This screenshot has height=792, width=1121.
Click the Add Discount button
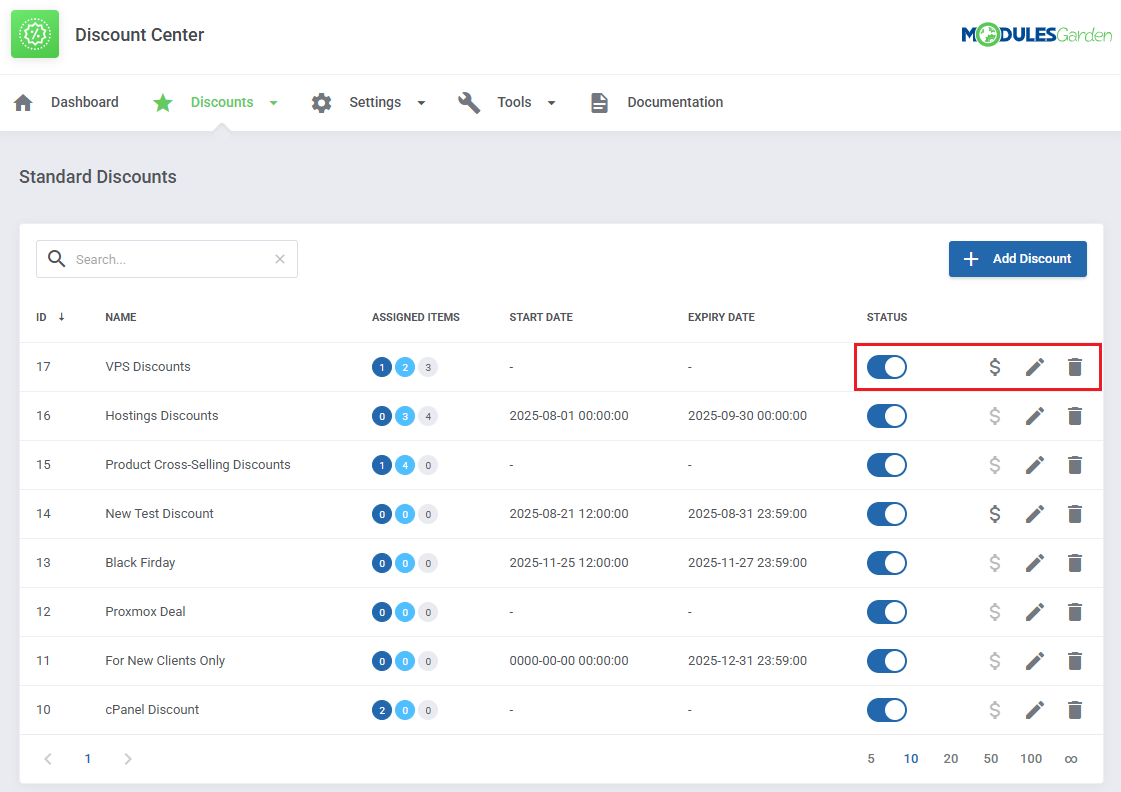coord(1017,259)
